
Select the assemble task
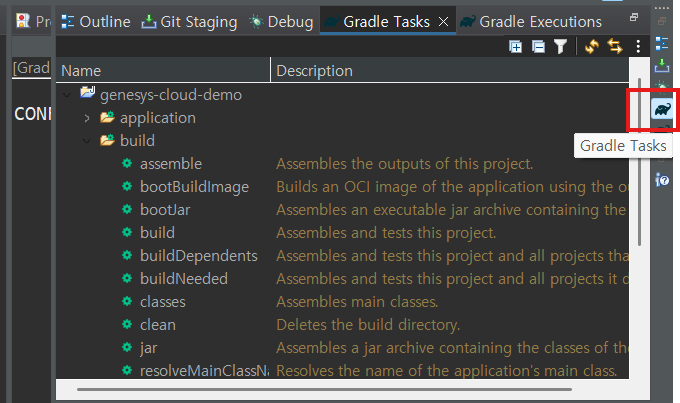point(171,164)
